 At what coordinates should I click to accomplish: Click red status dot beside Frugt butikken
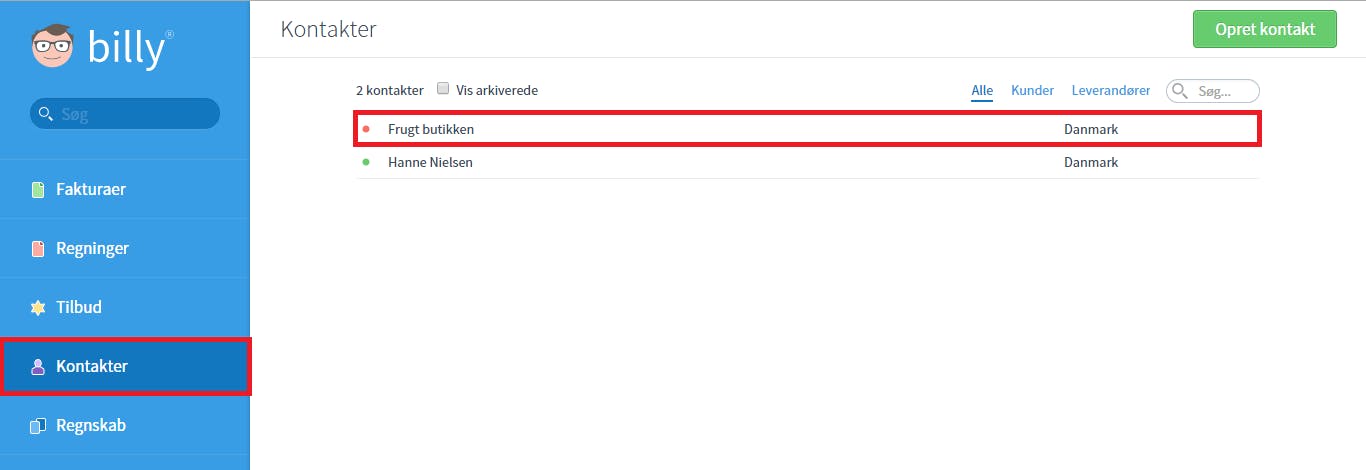(366, 129)
